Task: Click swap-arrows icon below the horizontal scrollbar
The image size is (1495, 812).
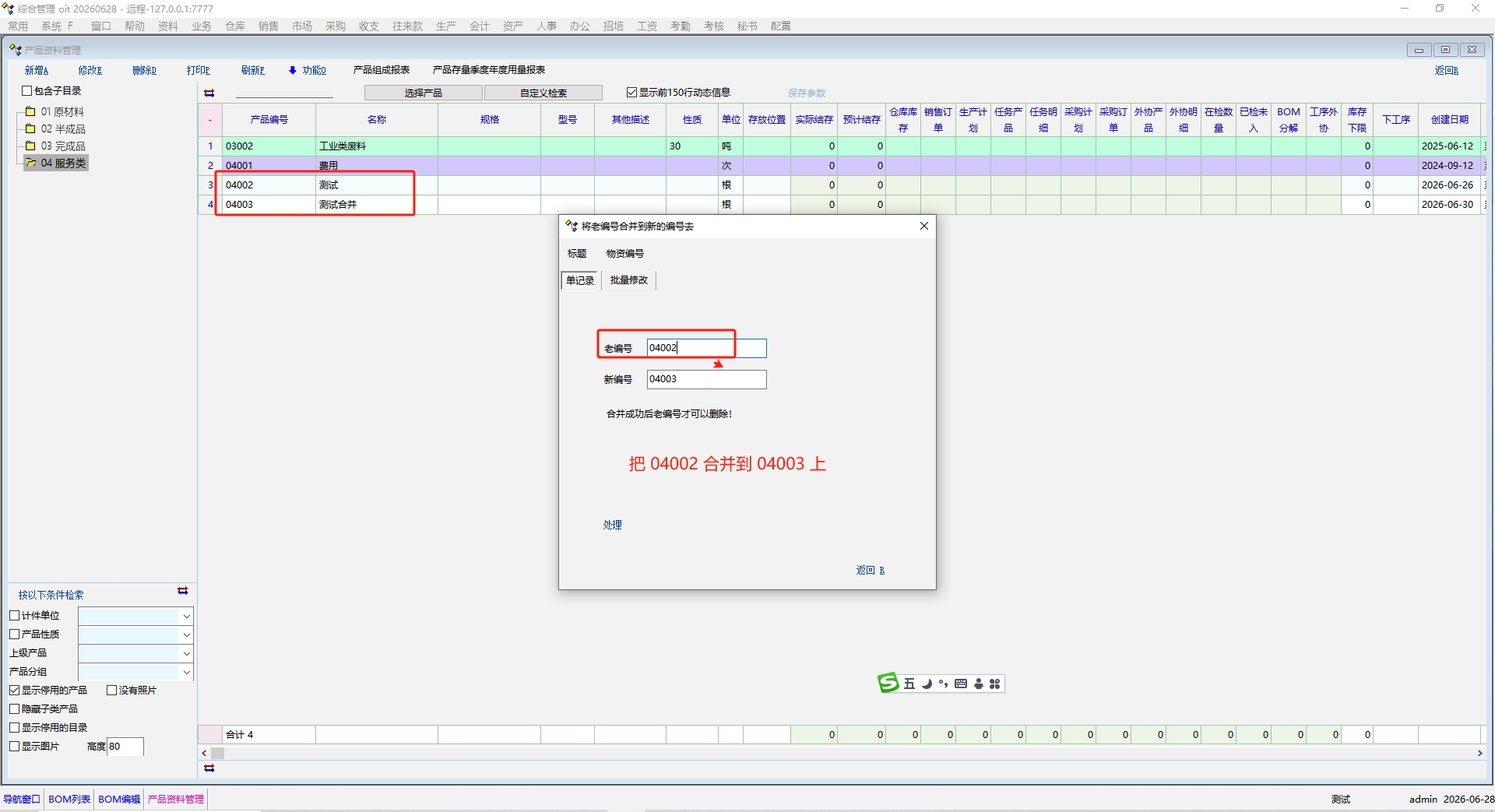Action: tap(209, 768)
